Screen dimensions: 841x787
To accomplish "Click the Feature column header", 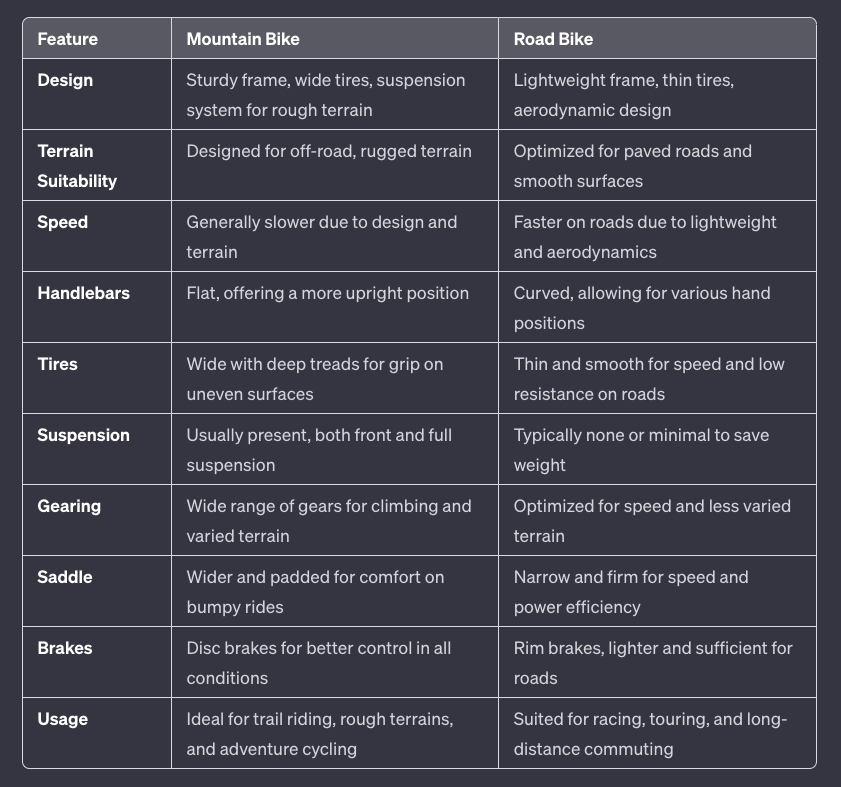I will tap(68, 39).
